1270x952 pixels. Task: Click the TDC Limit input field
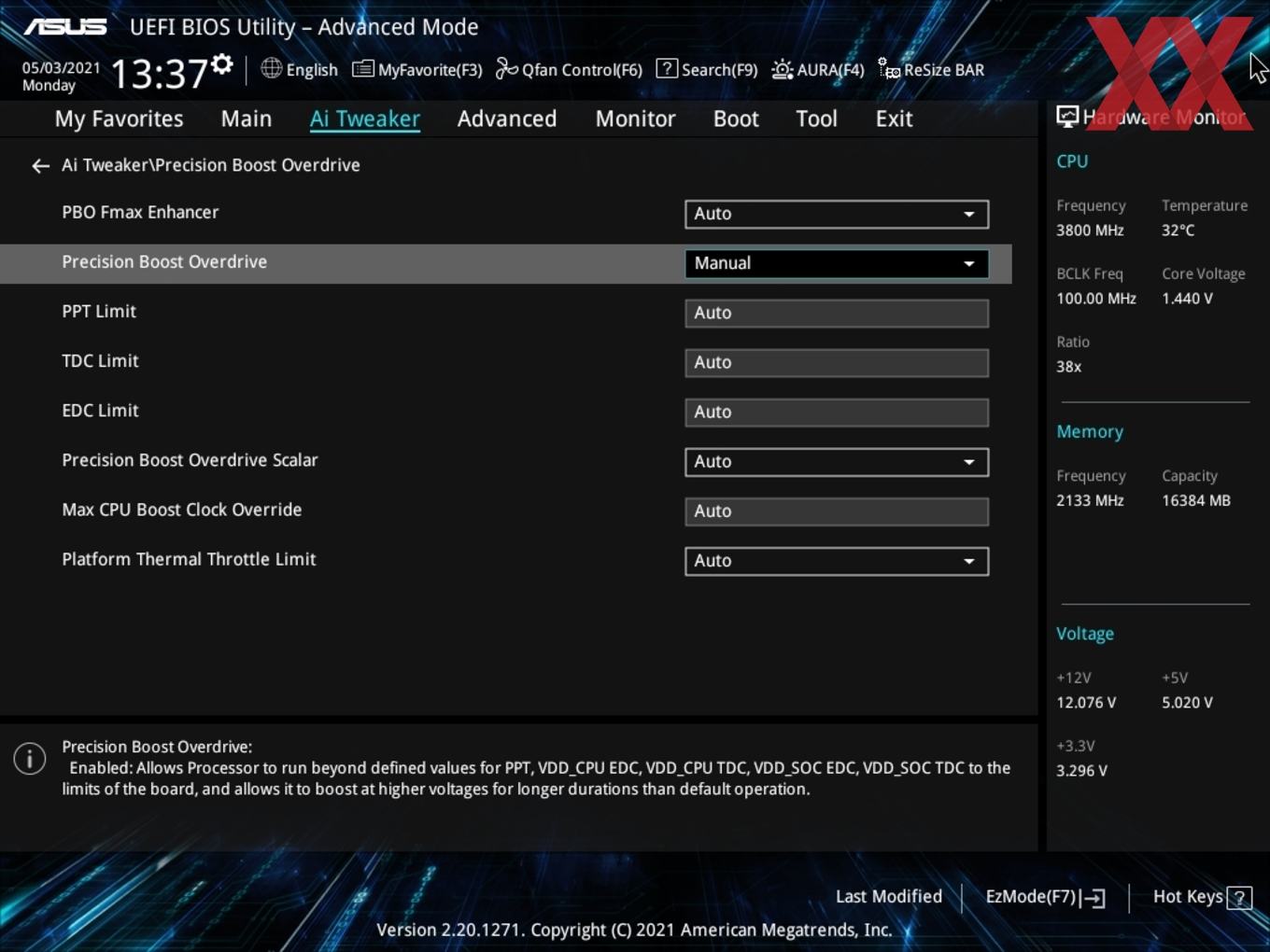coord(837,362)
